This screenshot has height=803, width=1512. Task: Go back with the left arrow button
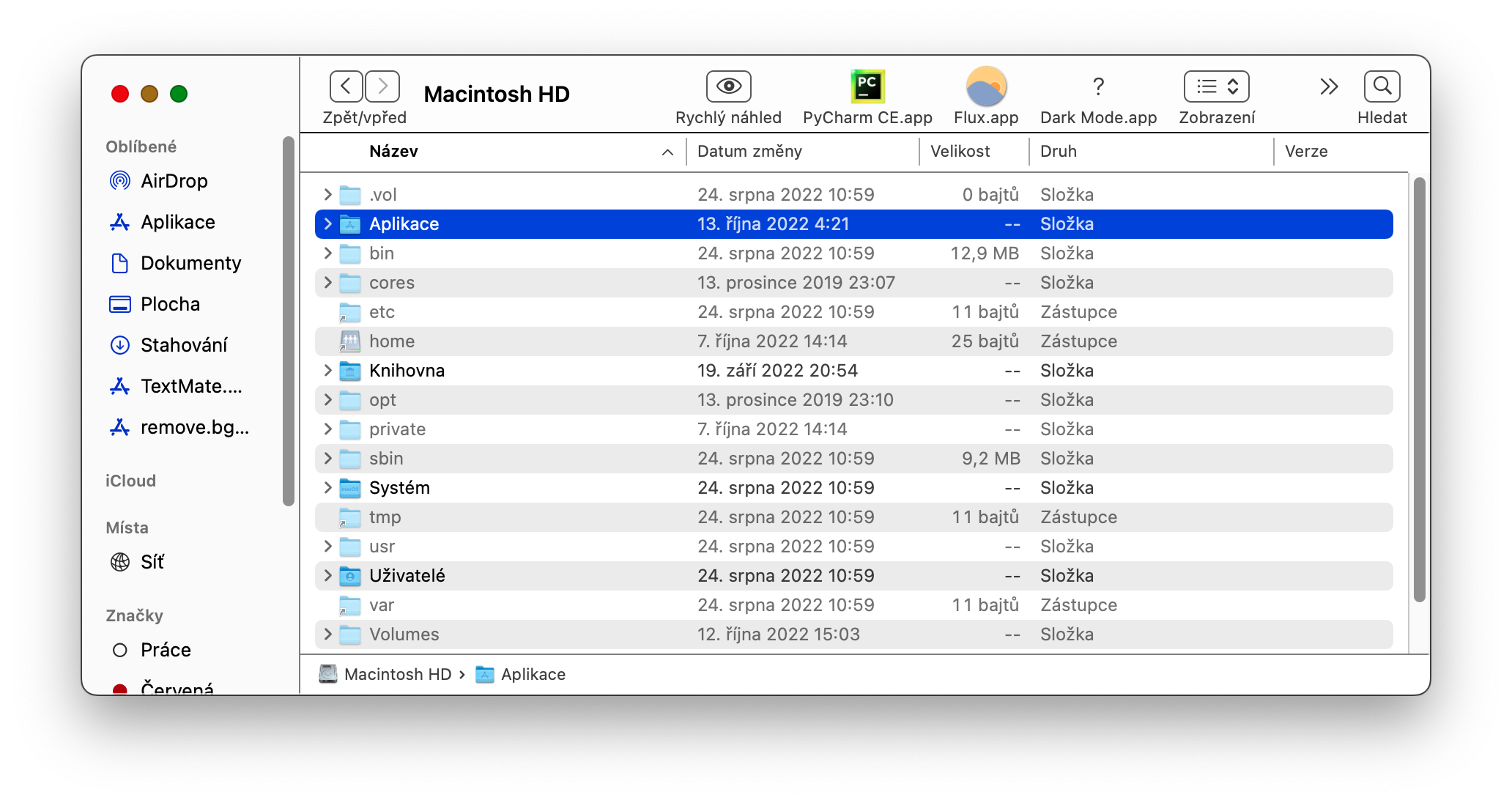tap(346, 86)
